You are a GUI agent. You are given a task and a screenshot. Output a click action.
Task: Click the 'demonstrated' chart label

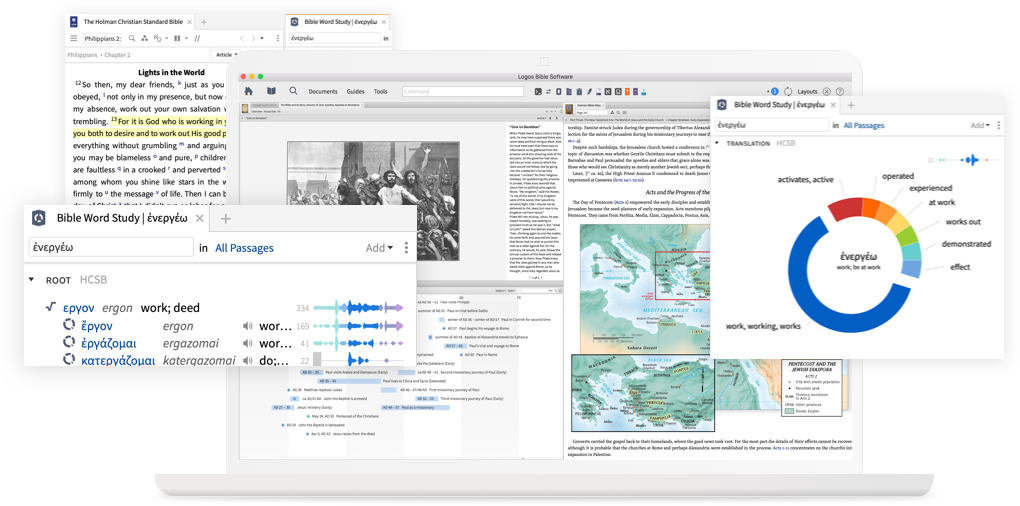pos(966,244)
